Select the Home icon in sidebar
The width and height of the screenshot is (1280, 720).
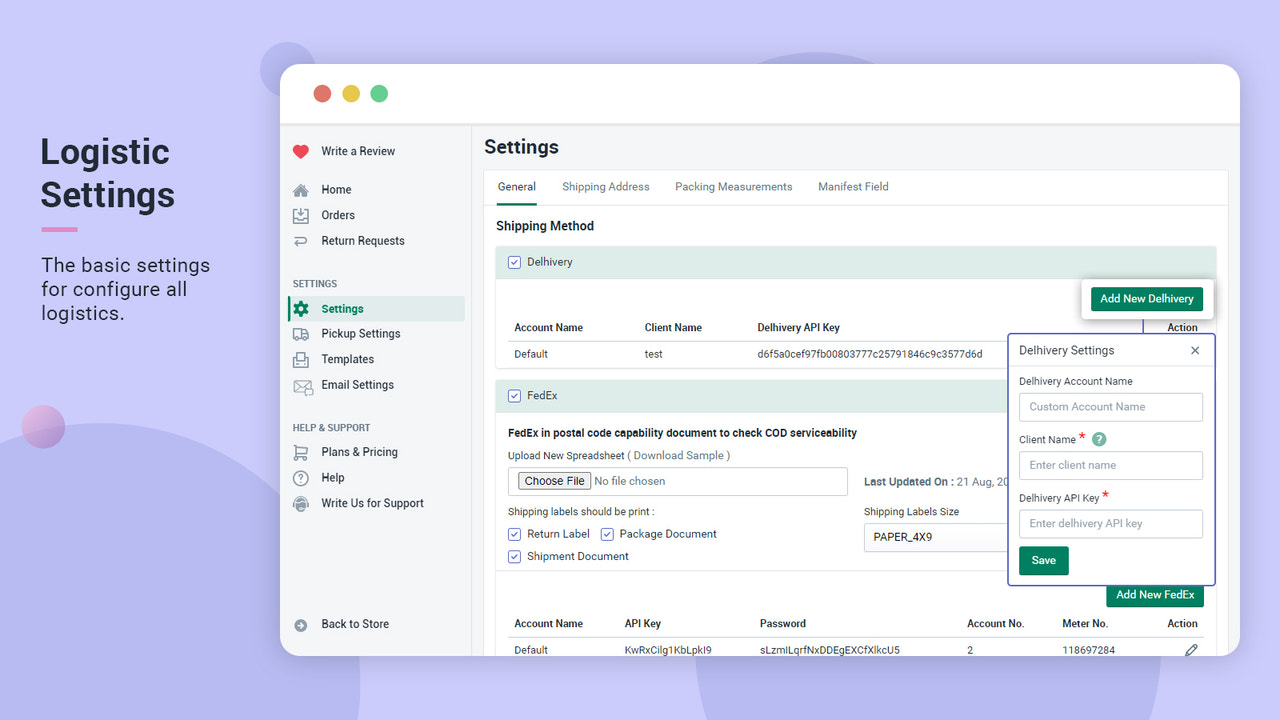[x=301, y=189]
